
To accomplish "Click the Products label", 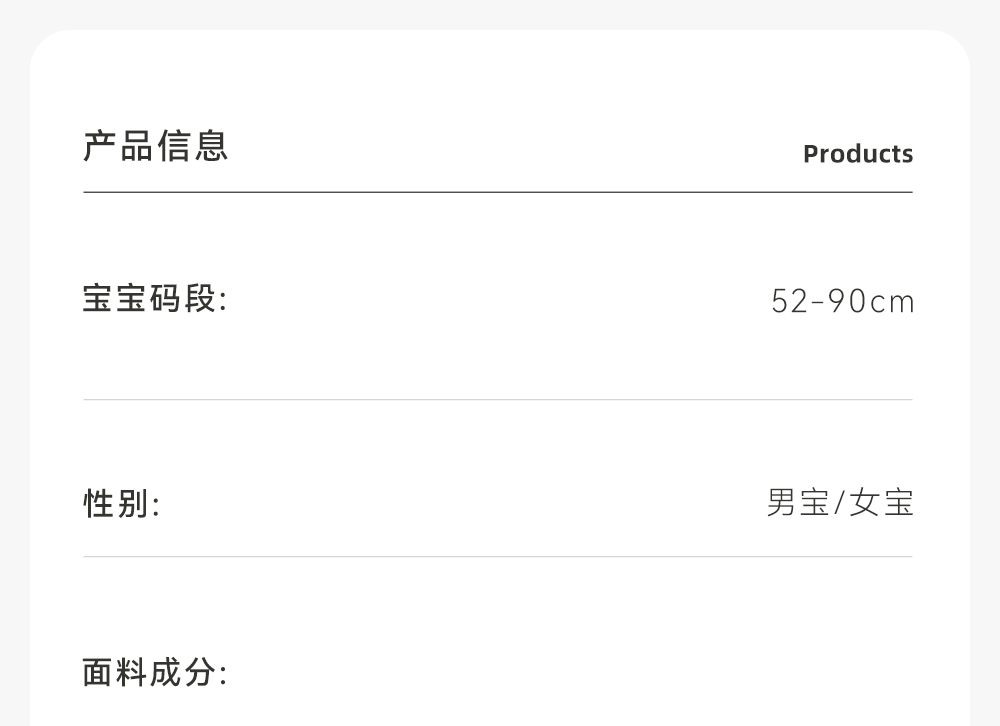I will coord(857,154).
